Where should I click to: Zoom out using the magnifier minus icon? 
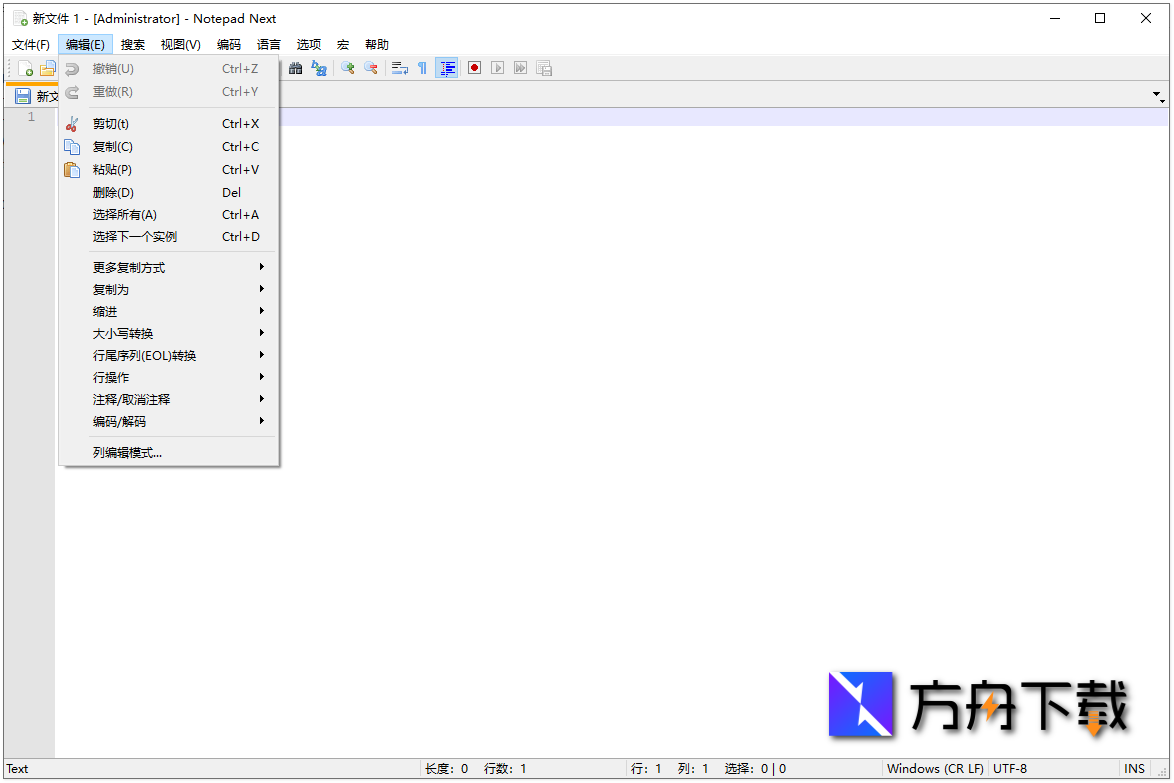coord(371,68)
